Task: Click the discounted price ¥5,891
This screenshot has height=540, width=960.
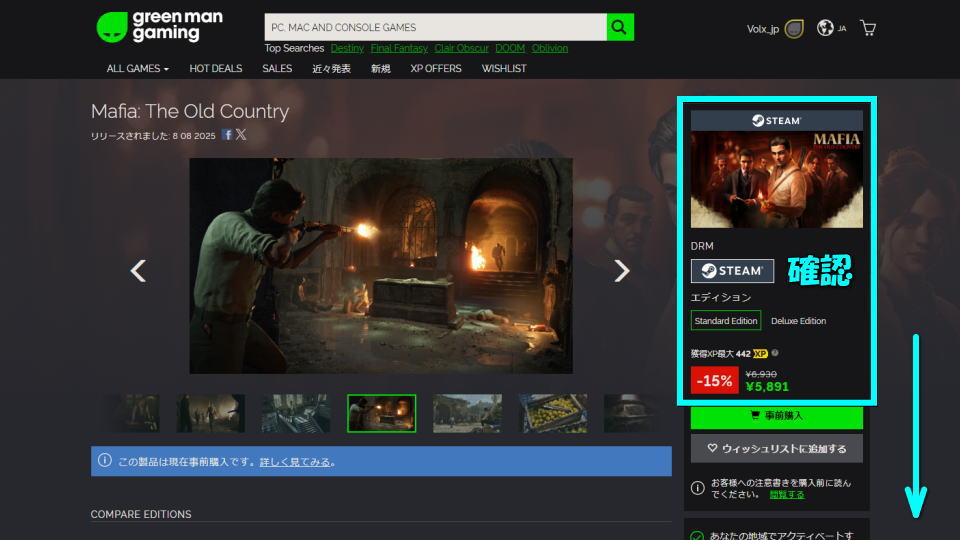Action: 767,386
